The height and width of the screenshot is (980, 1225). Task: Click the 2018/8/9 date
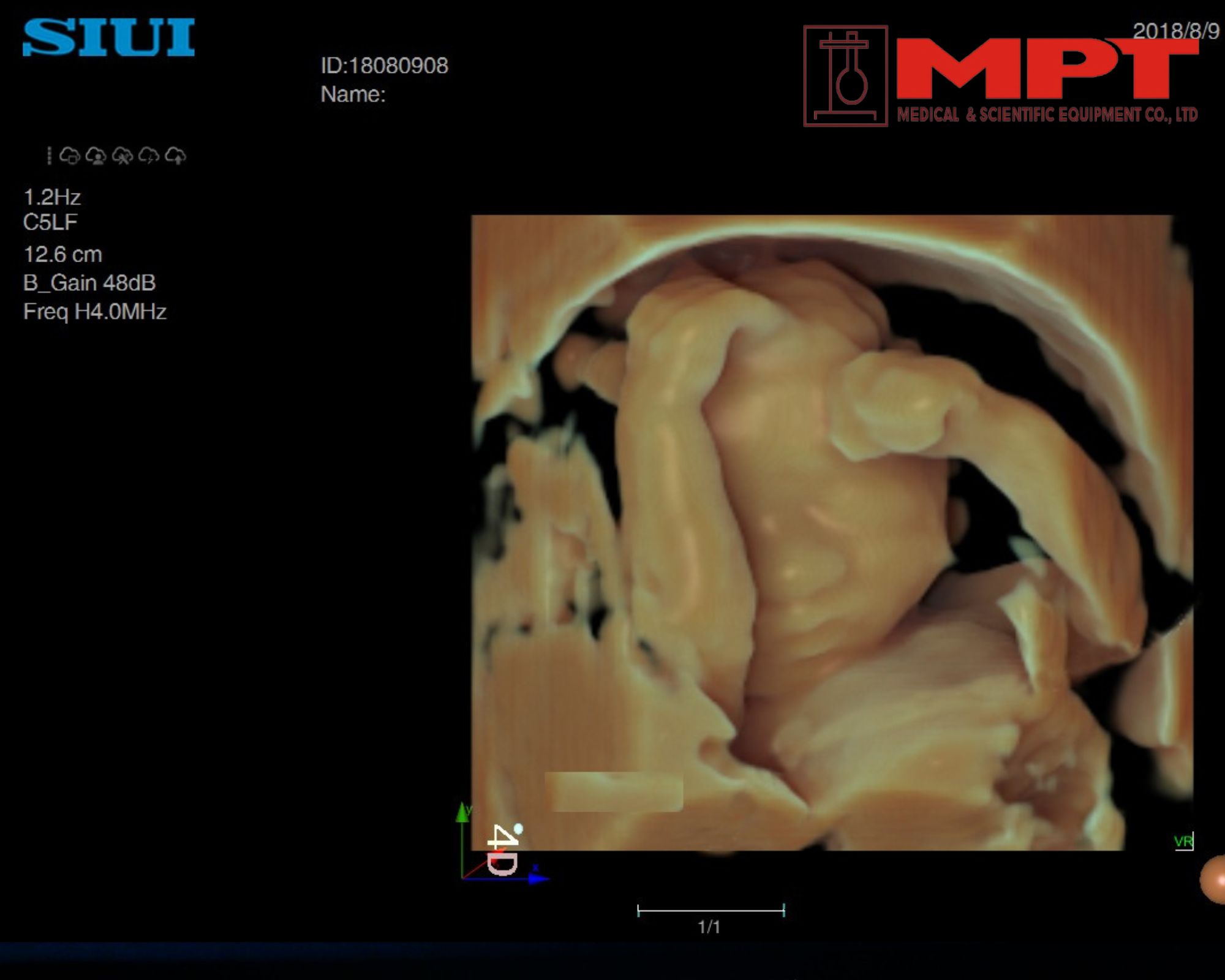pos(1176,31)
